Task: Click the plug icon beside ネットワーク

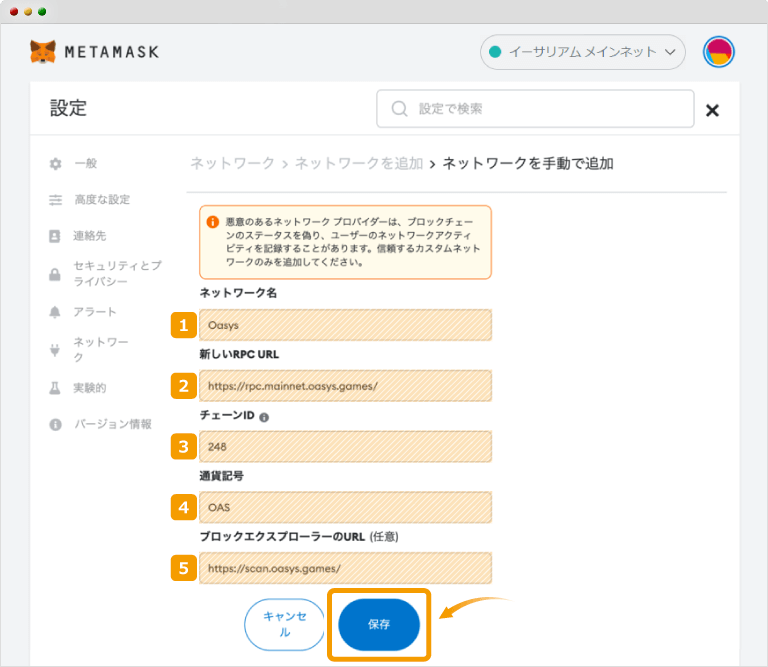Action: [x=55, y=350]
